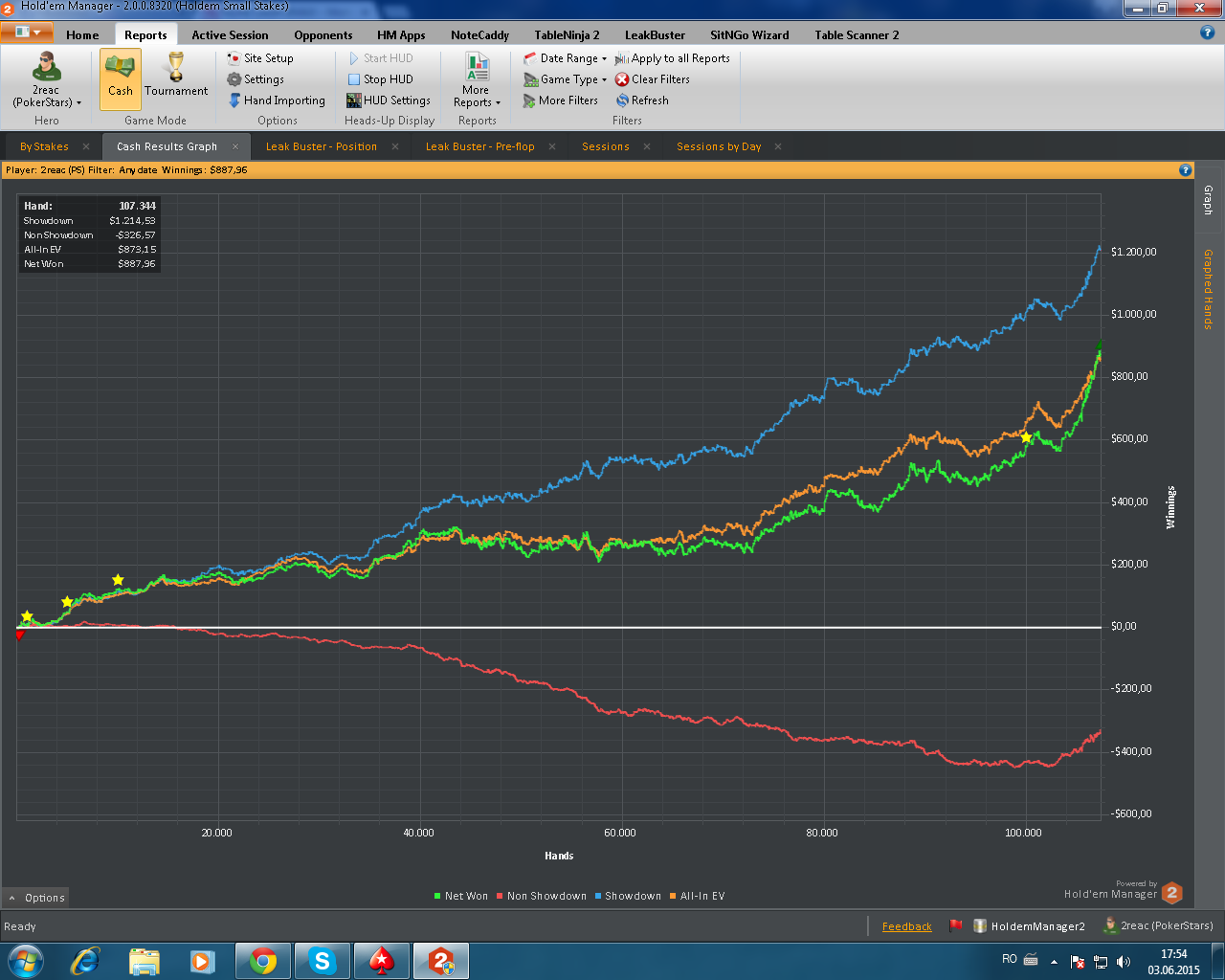Switch to the NoteCaddy ribbon tab
Screen dimensions: 1225x980
point(479,35)
